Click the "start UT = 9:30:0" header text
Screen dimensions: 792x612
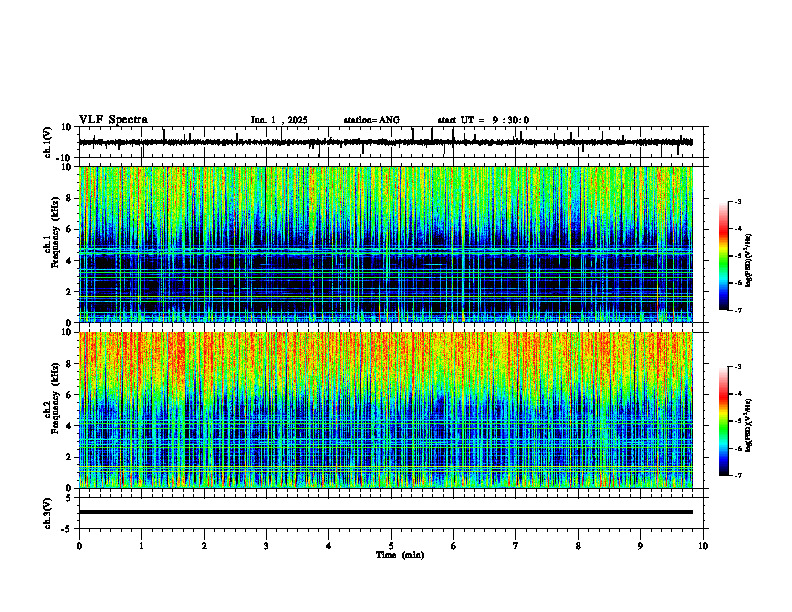483,120
